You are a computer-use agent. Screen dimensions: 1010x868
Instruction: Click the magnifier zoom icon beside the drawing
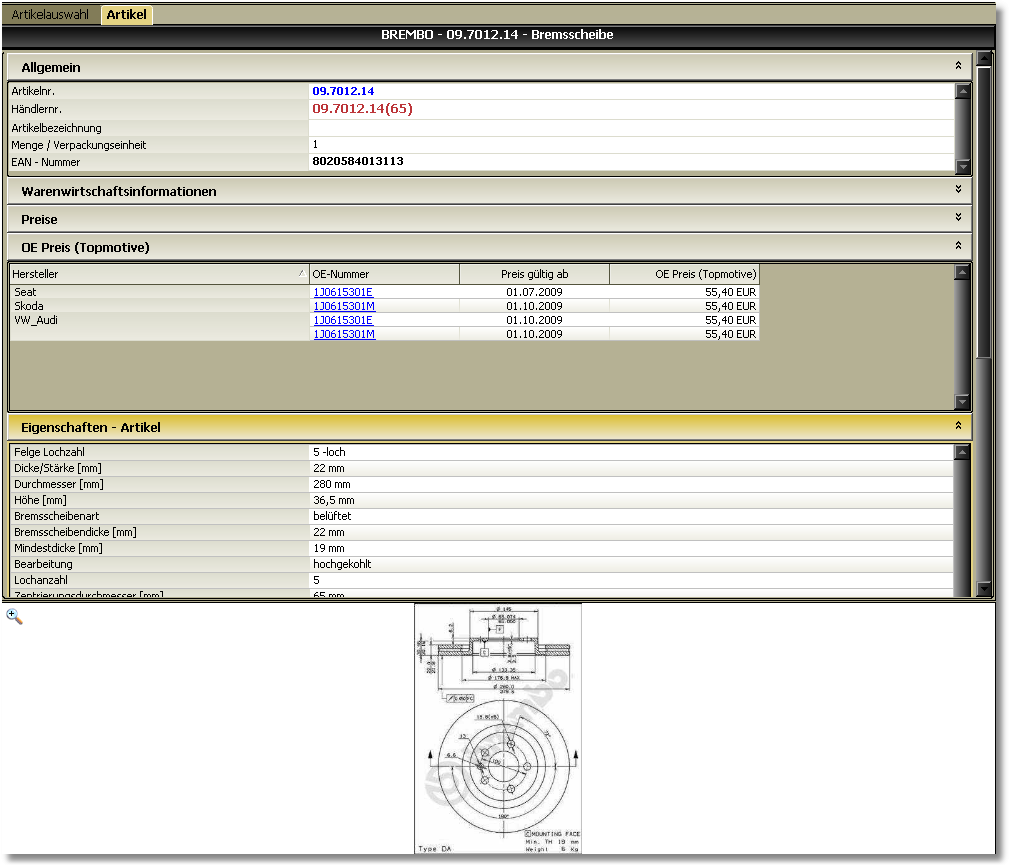tap(14, 616)
